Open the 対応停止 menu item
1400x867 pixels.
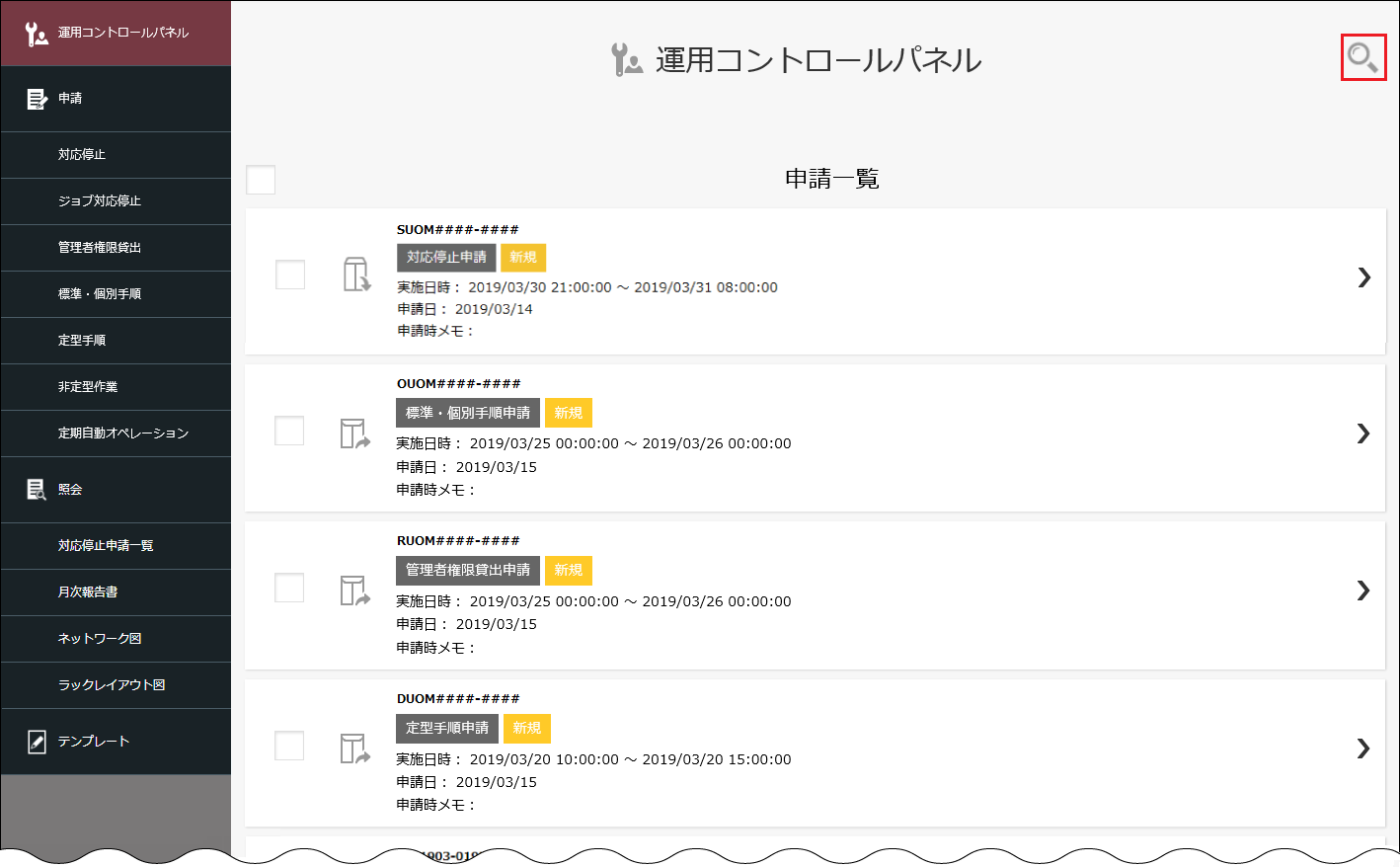pos(116,155)
